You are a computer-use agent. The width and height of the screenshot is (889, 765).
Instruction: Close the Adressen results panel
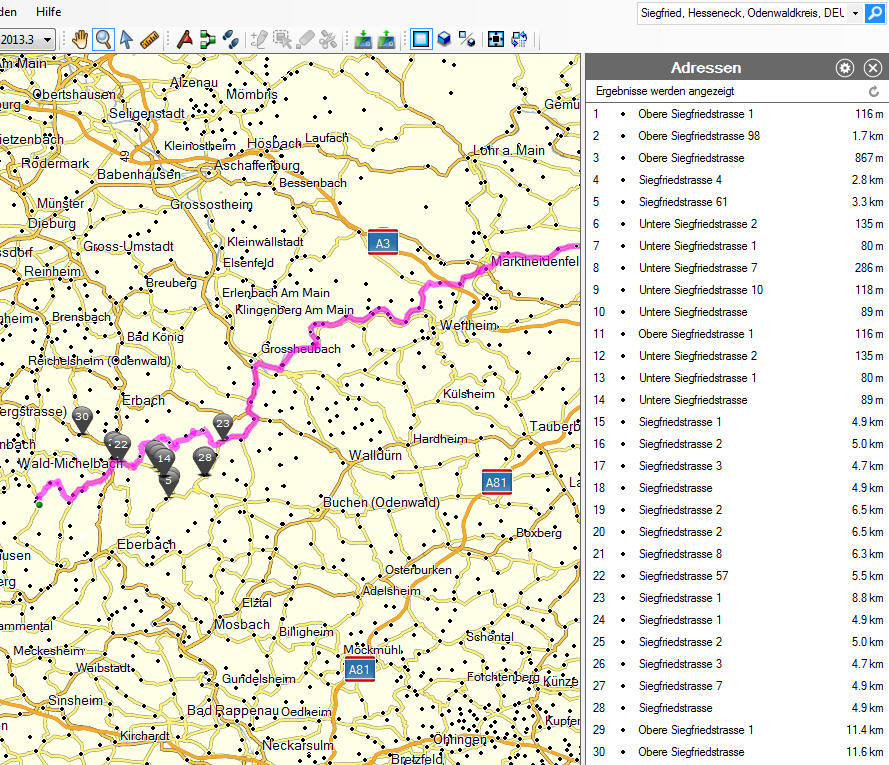(873, 68)
